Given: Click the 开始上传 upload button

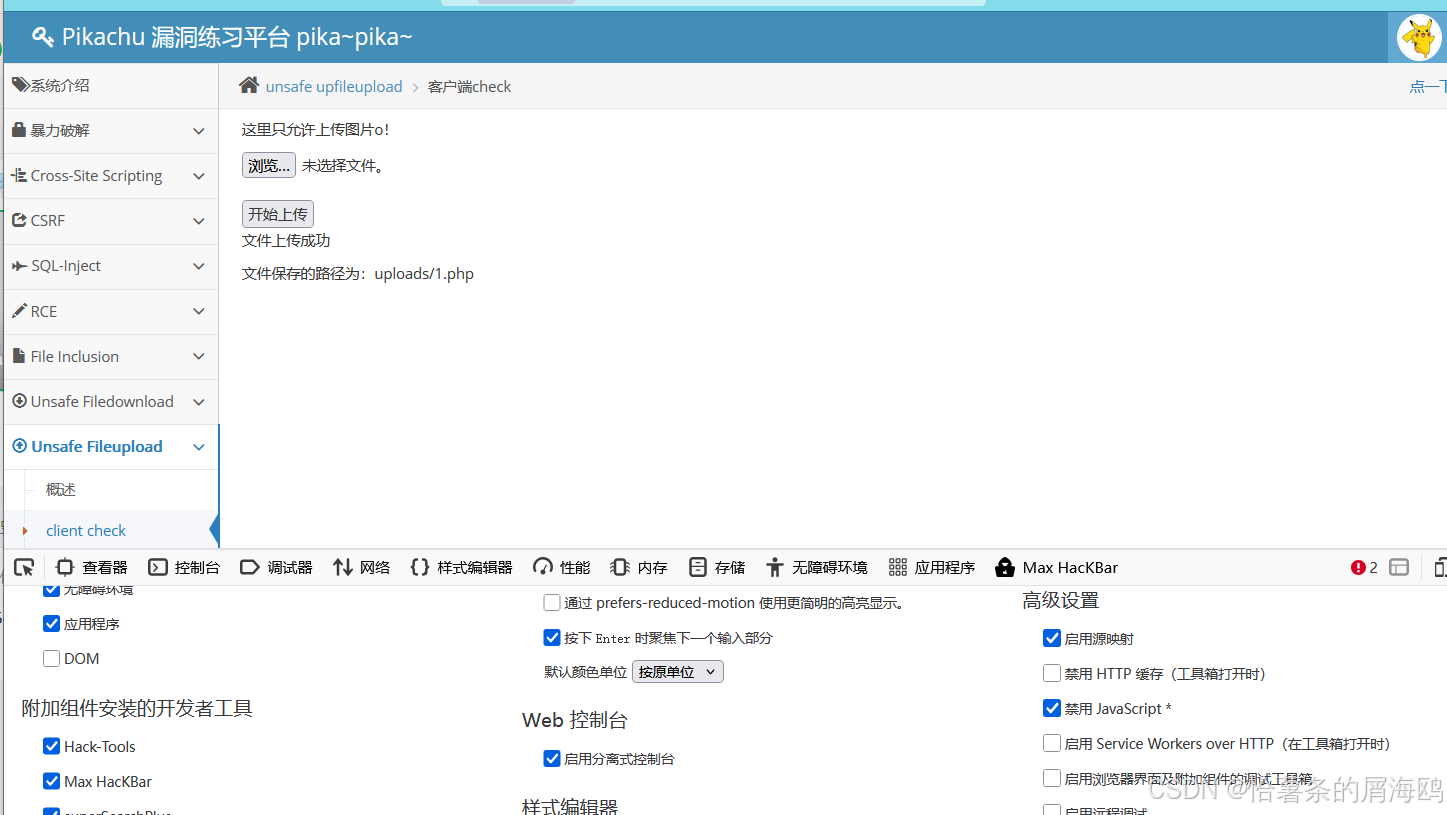Looking at the screenshot, I should coord(278,214).
